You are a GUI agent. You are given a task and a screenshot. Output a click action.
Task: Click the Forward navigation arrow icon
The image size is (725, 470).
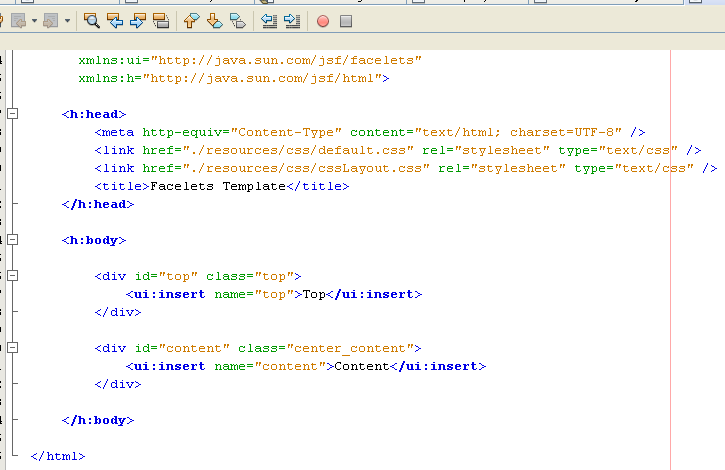click(50, 21)
